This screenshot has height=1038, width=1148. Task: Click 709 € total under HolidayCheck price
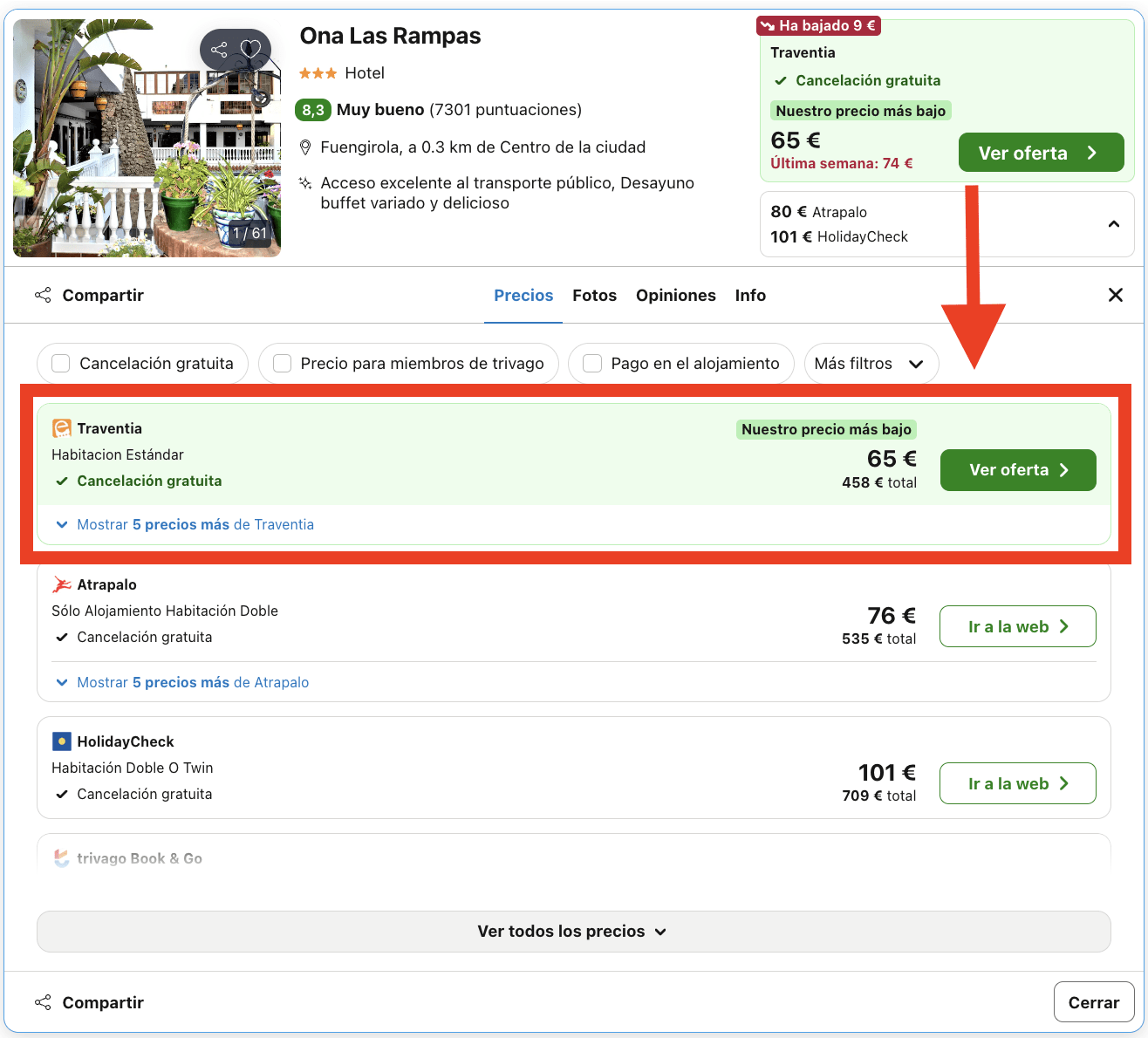pos(879,796)
